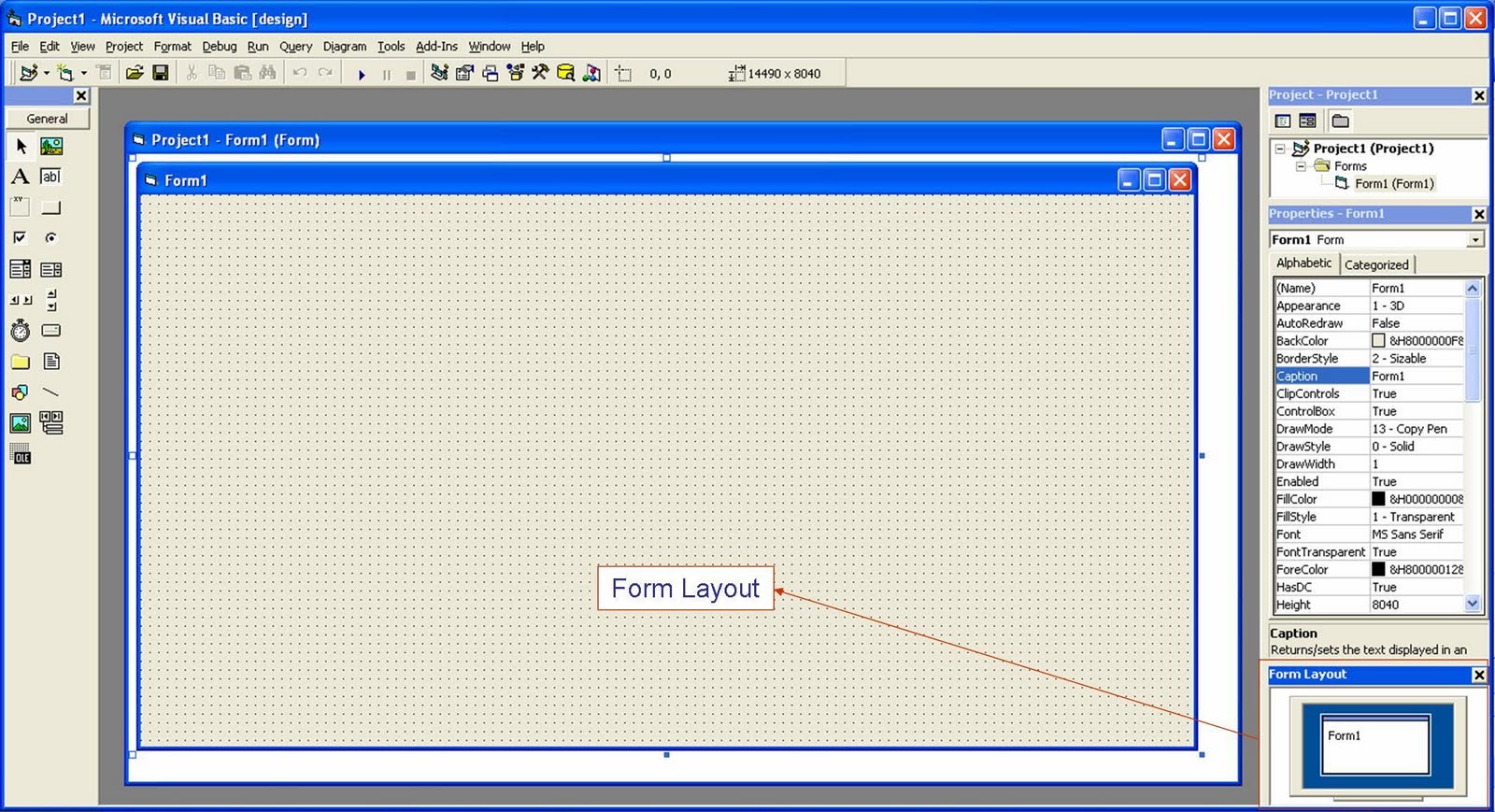The height and width of the screenshot is (812, 1495).
Task: Select Form1 (Form1) in project tree
Action: point(1394,184)
